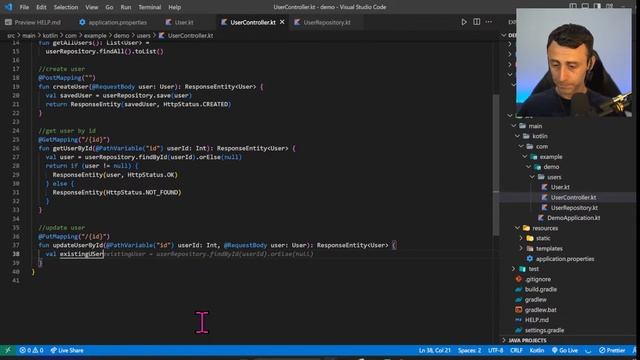Collapse the com folder in explorer
Image resolution: width=640 pixels, height=360 pixels.
(x=521, y=146)
